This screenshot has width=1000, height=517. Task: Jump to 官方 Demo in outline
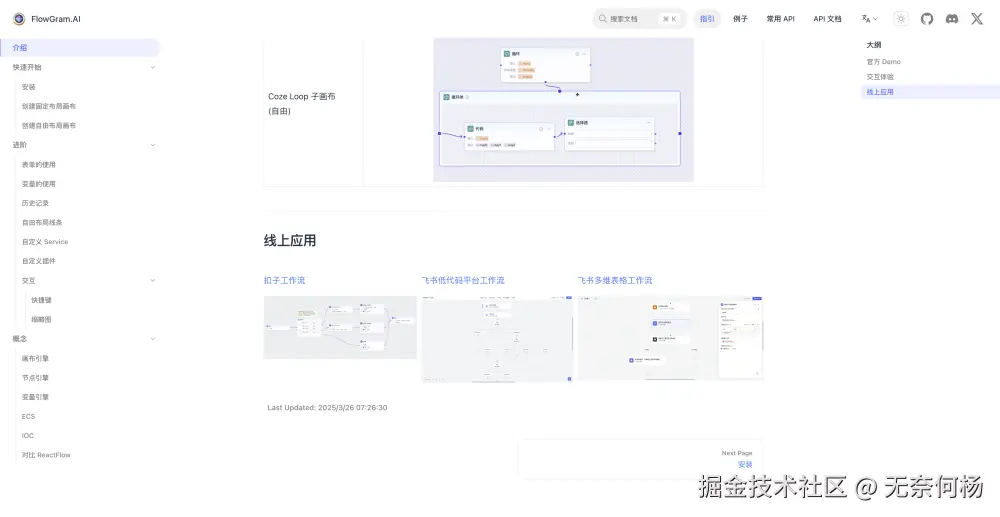pos(883,62)
